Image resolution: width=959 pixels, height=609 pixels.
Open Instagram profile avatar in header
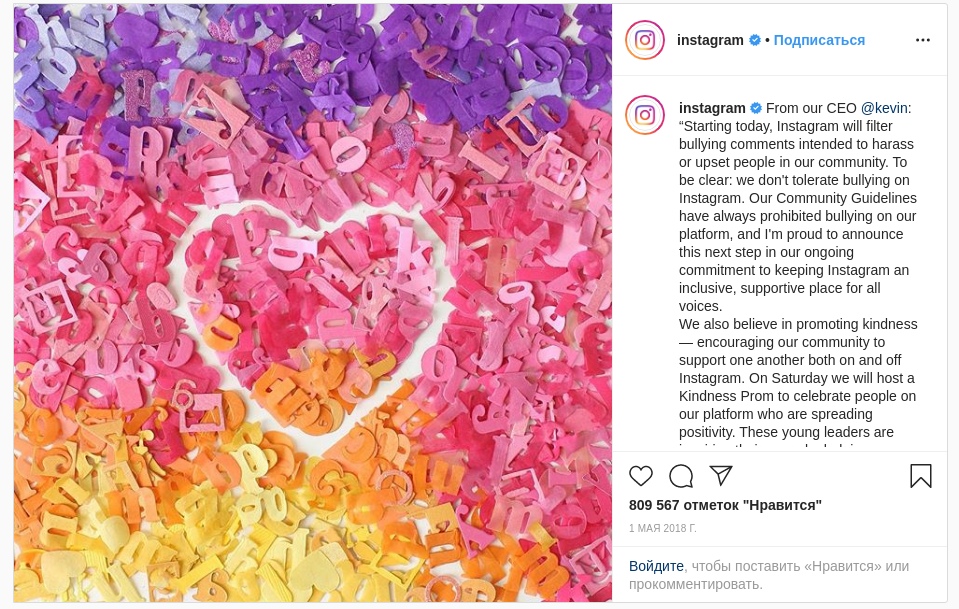[645, 40]
